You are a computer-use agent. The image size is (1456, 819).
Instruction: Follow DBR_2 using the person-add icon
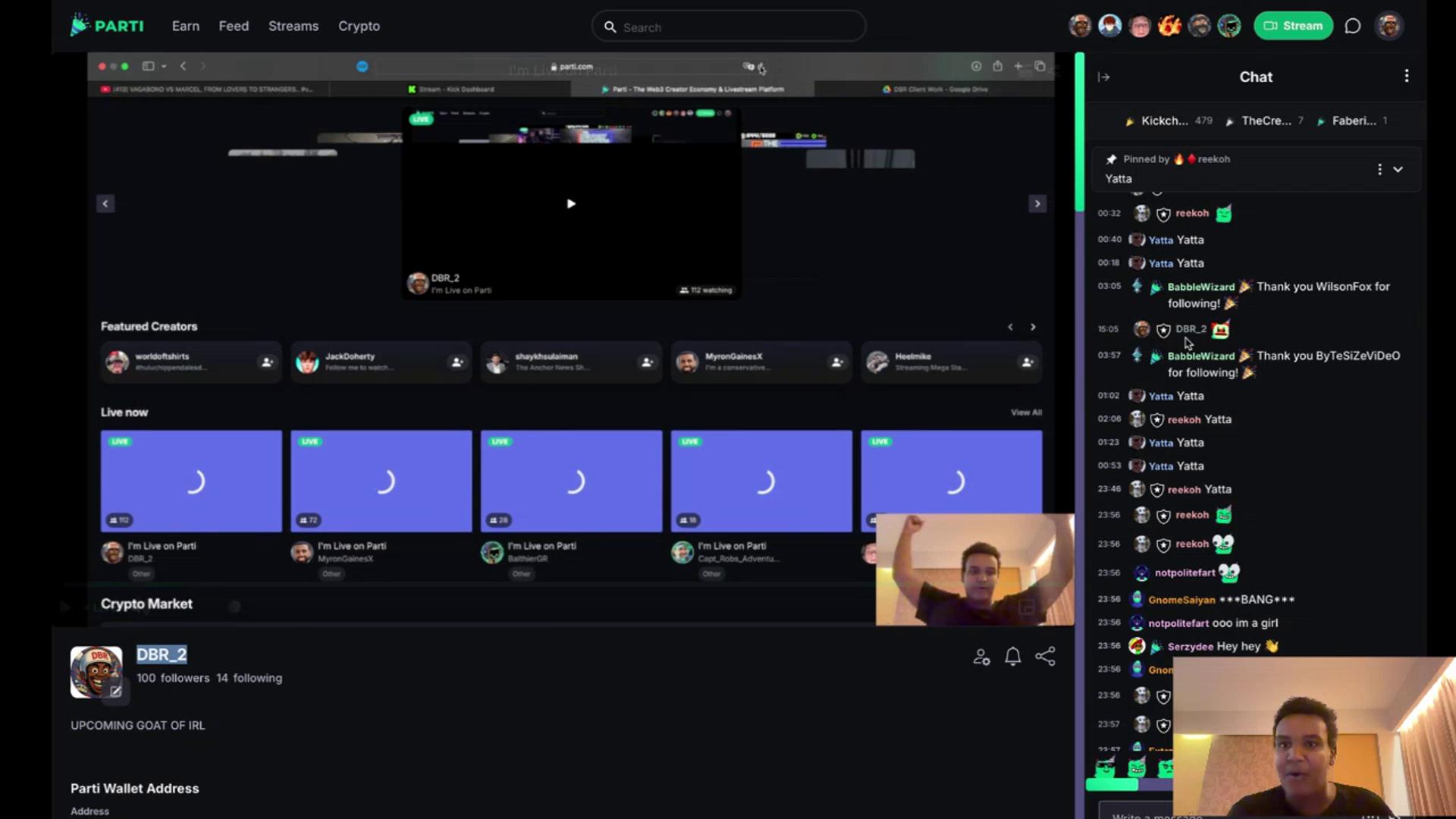tap(981, 657)
